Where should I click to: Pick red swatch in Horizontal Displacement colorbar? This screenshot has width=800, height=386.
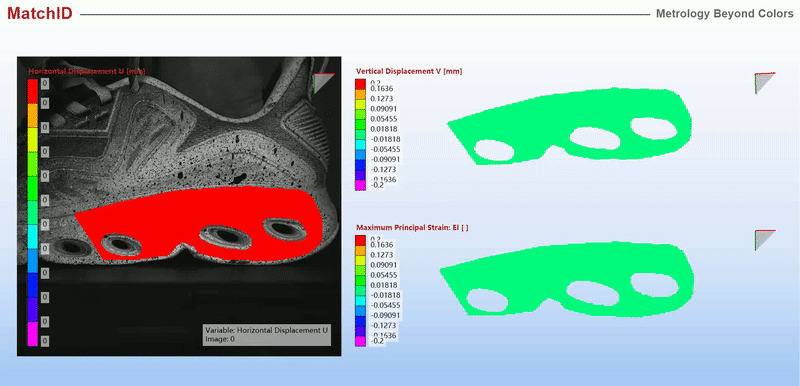pyautogui.click(x=33, y=91)
